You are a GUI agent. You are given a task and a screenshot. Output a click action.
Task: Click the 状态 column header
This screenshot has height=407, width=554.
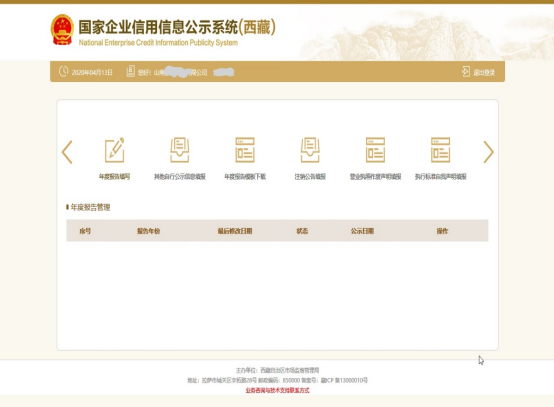(302, 231)
